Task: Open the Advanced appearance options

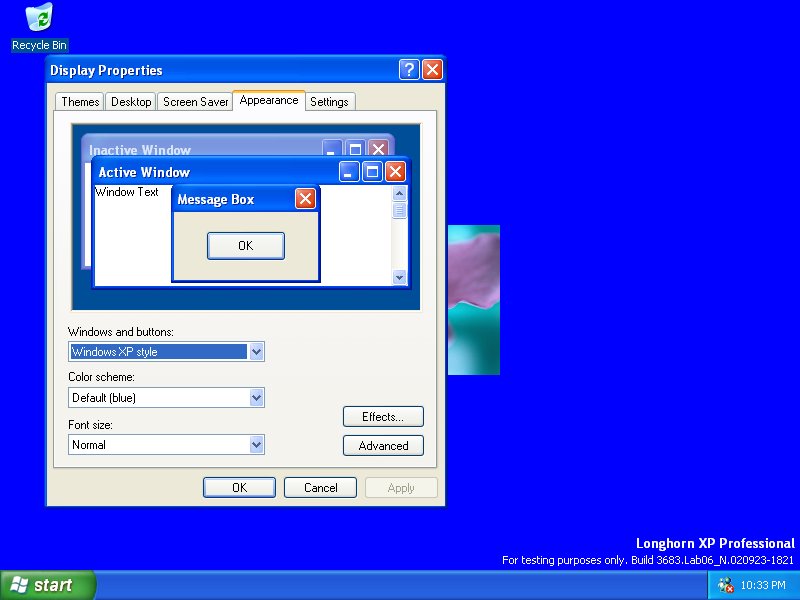Action: 383,446
